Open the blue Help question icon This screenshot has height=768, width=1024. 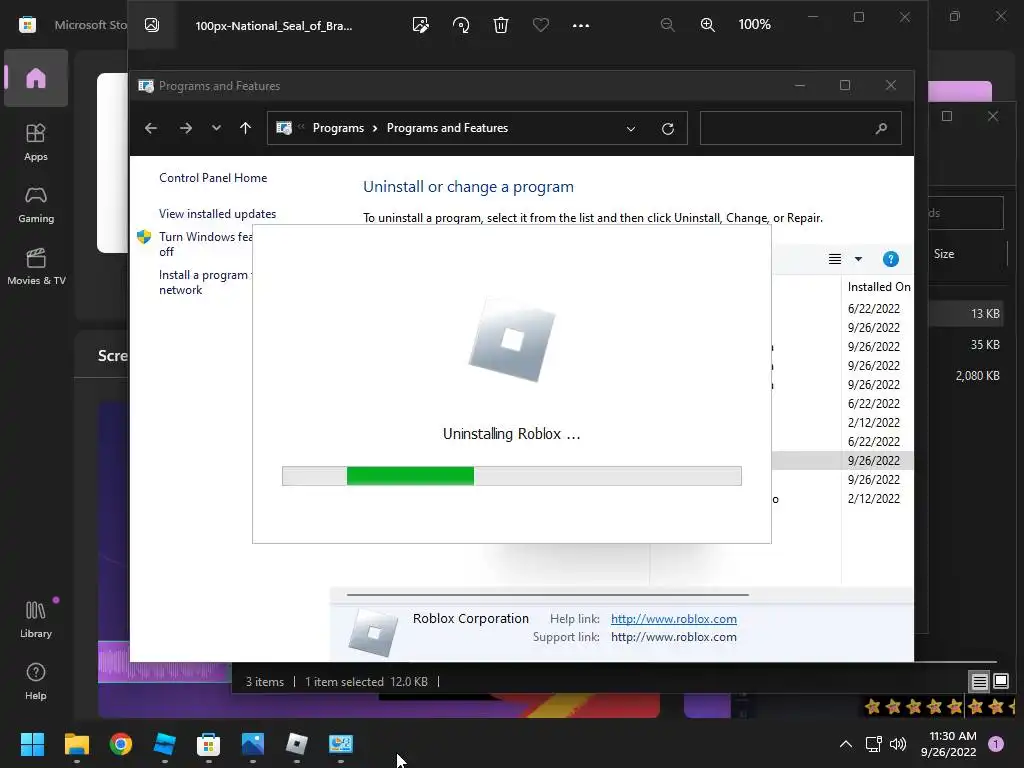[891, 259]
